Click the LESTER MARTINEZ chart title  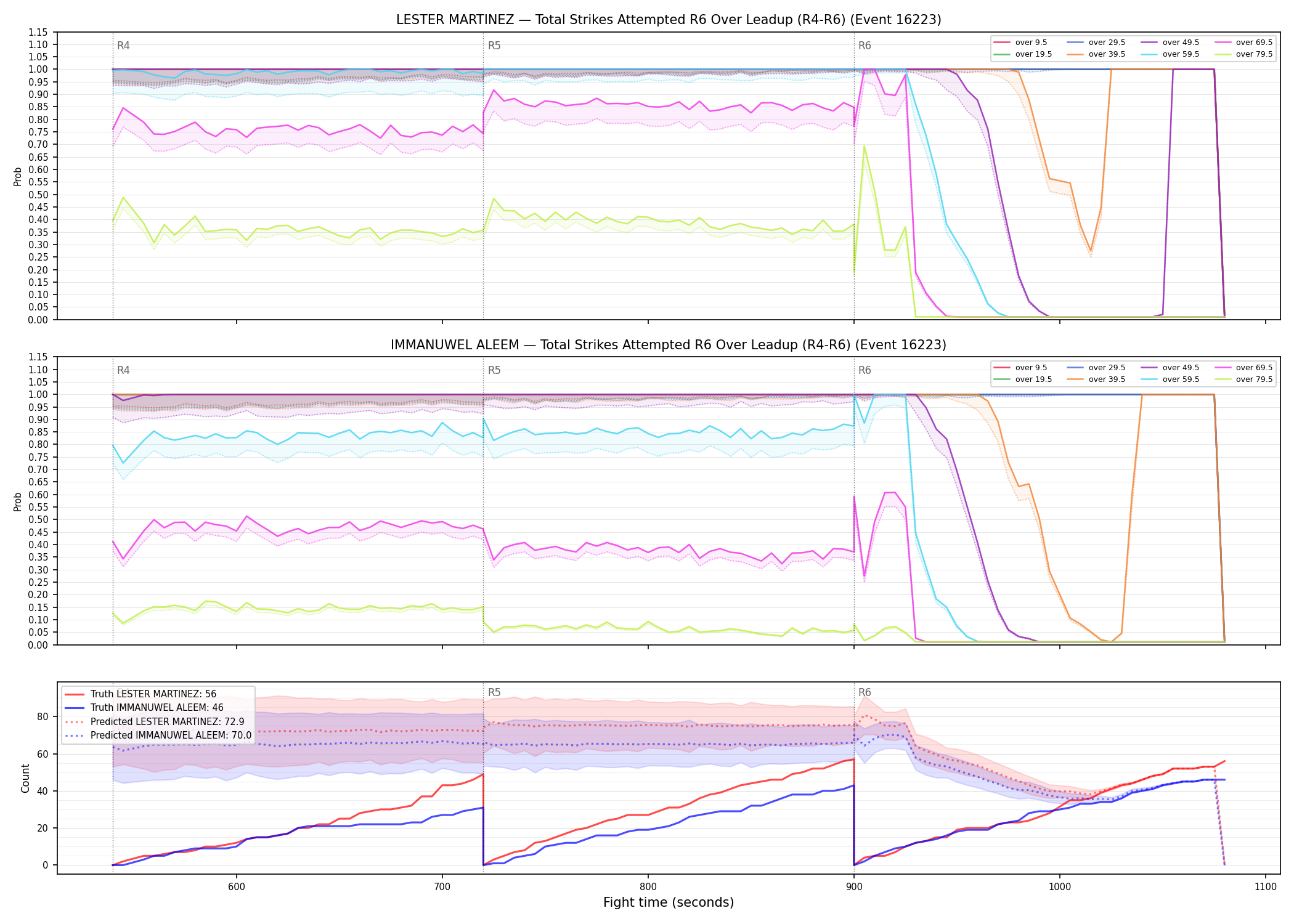click(669, 20)
